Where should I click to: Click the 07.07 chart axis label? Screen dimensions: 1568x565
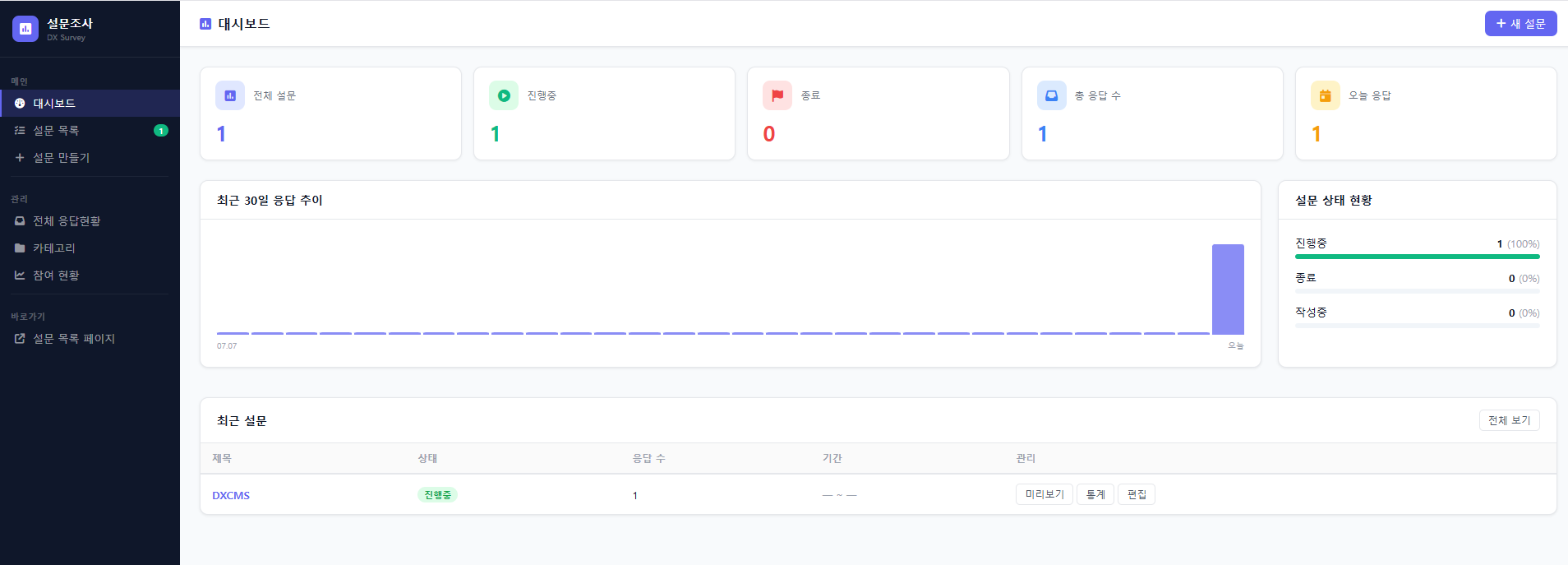point(227,345)
